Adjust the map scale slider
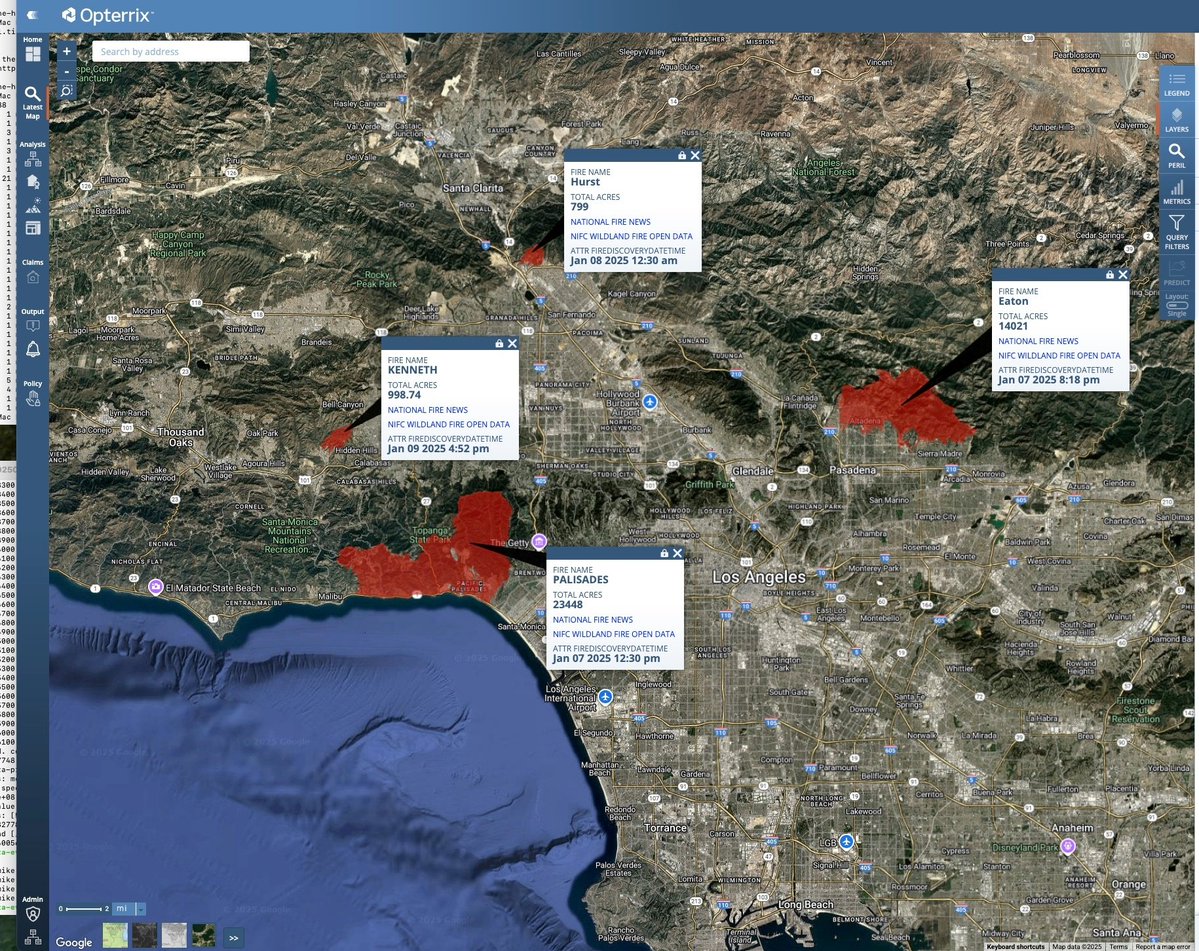This screenshot has width=1199, height=951. [85, 908]
